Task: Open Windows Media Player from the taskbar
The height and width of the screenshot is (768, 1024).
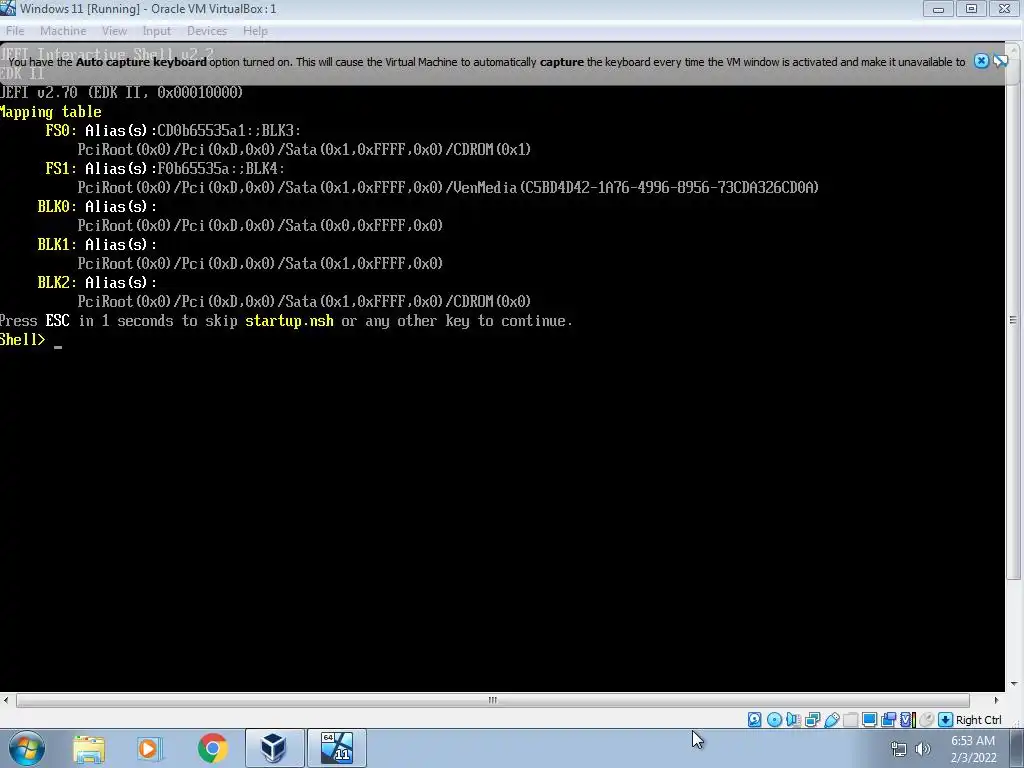Action: click(x=150, y=748)
